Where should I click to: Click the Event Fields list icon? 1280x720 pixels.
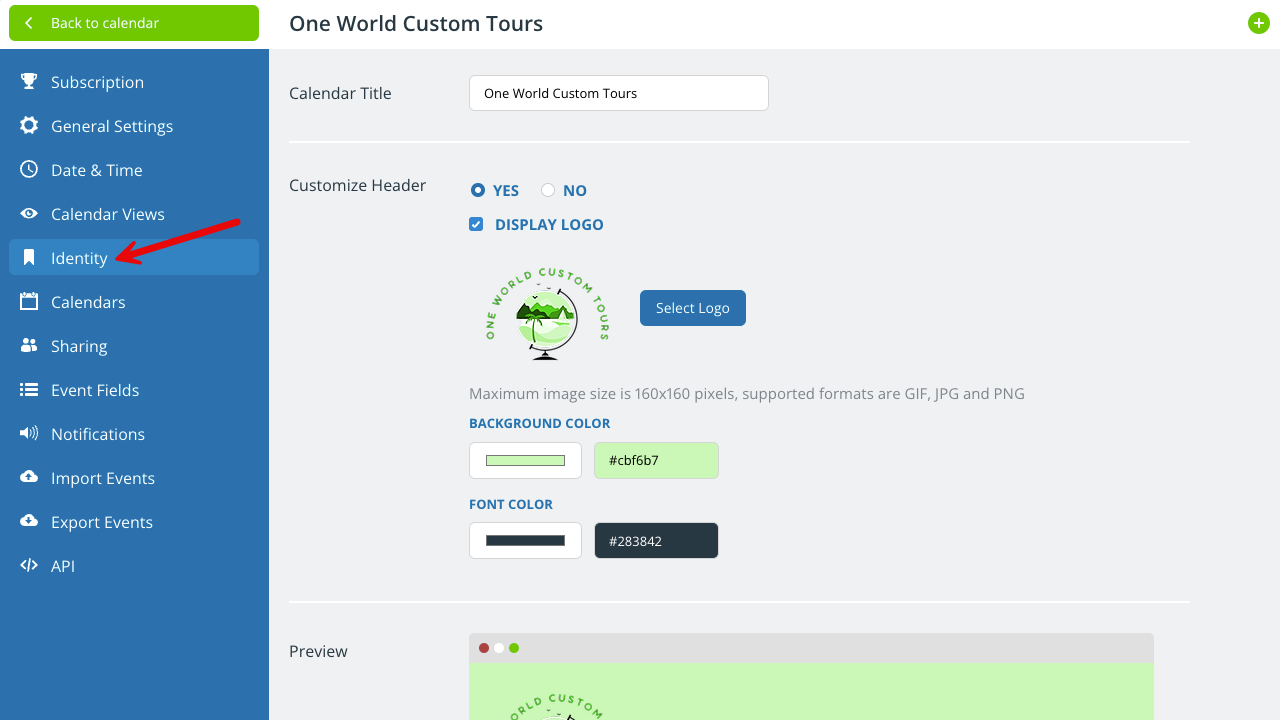(x=29, y=389)
